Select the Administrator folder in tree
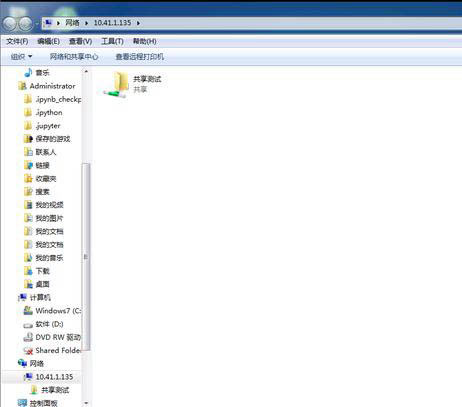The image size is (462, 407). tap(52, 86)
